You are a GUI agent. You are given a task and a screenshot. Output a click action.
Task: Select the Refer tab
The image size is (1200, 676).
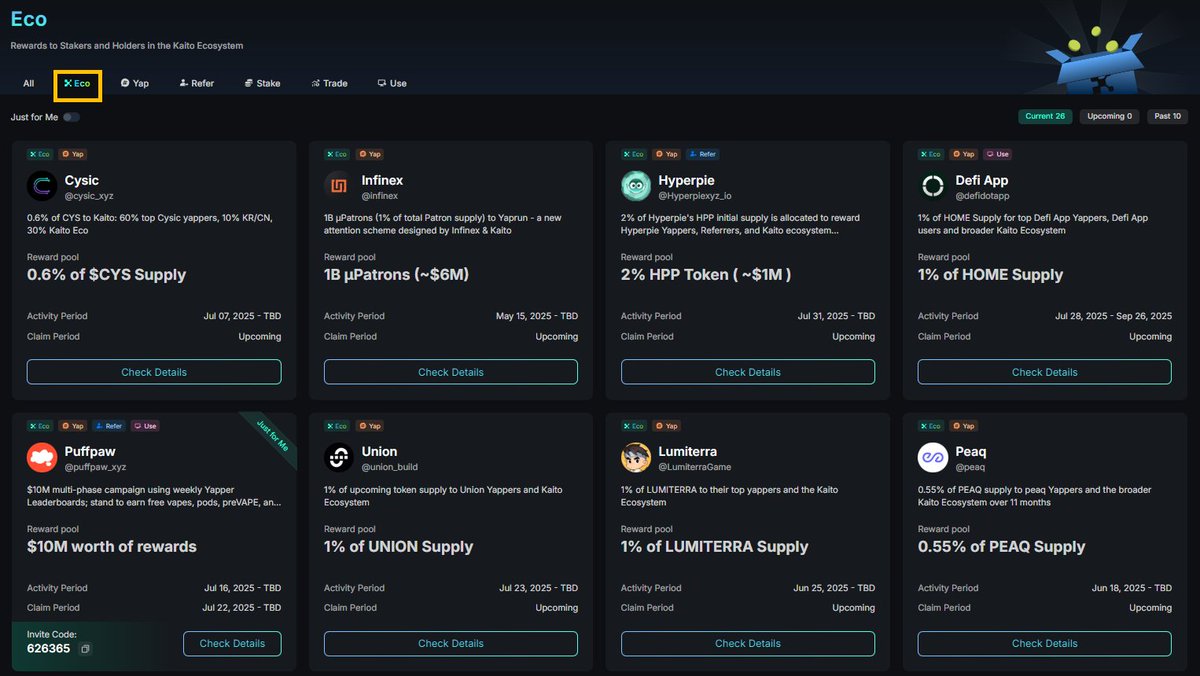[x=196, y=83]
